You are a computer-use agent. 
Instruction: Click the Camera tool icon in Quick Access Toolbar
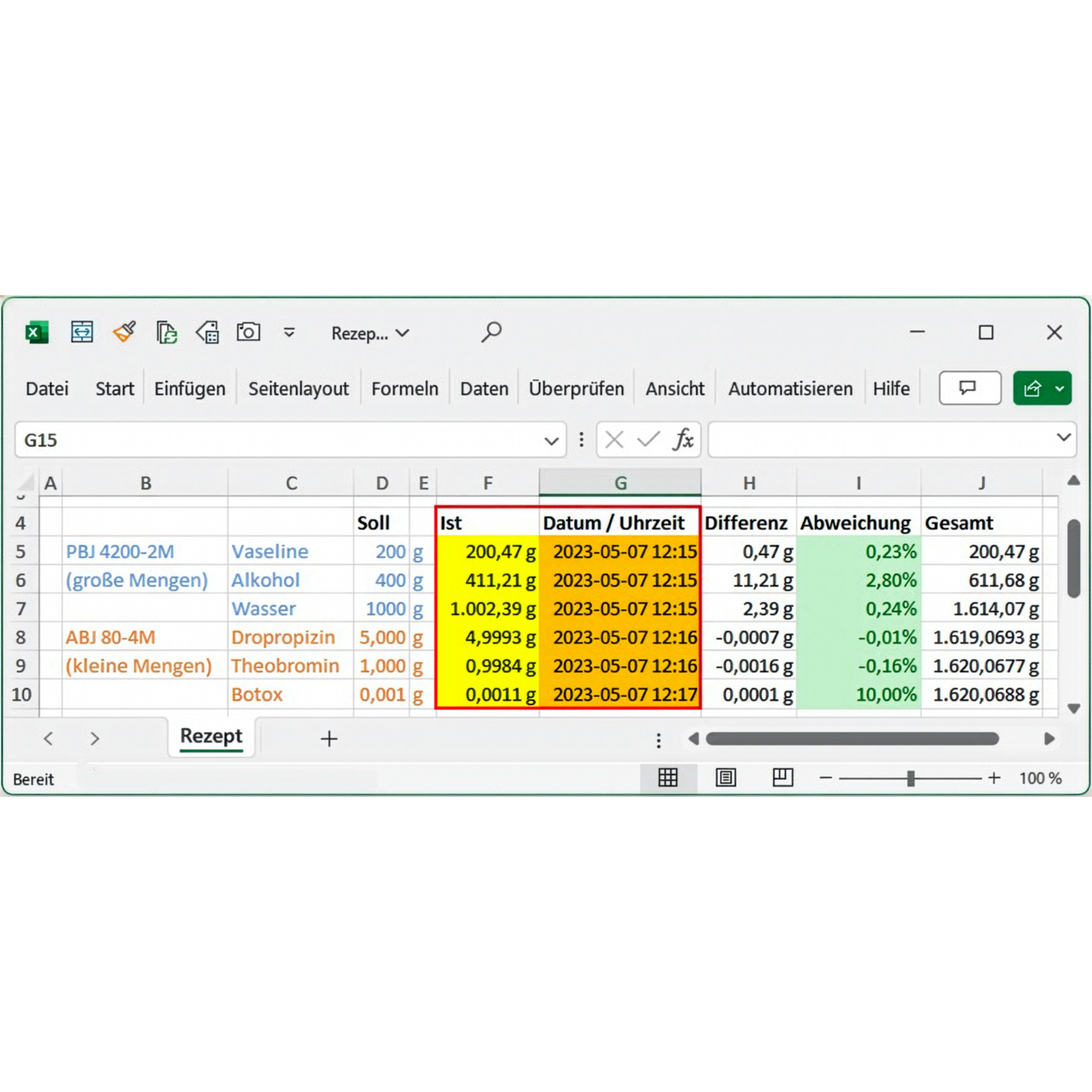[248, 332]
